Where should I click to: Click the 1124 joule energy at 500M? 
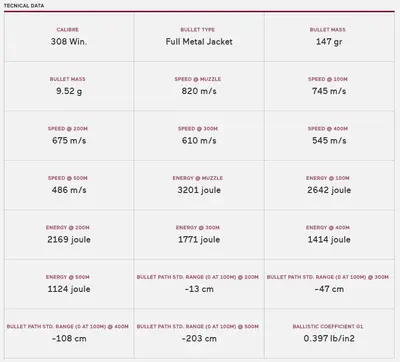tap(69, 289)
